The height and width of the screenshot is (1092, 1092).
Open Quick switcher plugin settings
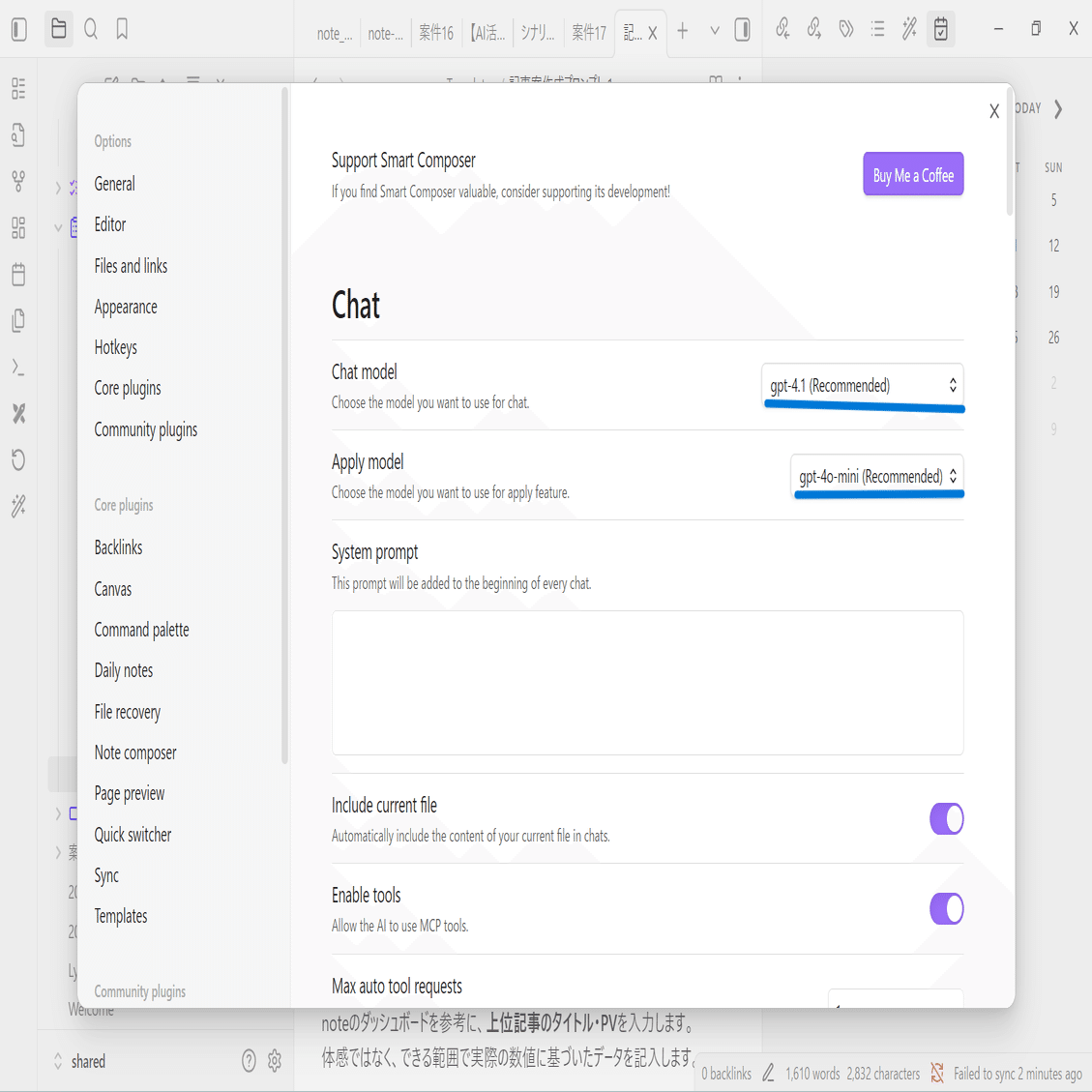coord(133,835)
